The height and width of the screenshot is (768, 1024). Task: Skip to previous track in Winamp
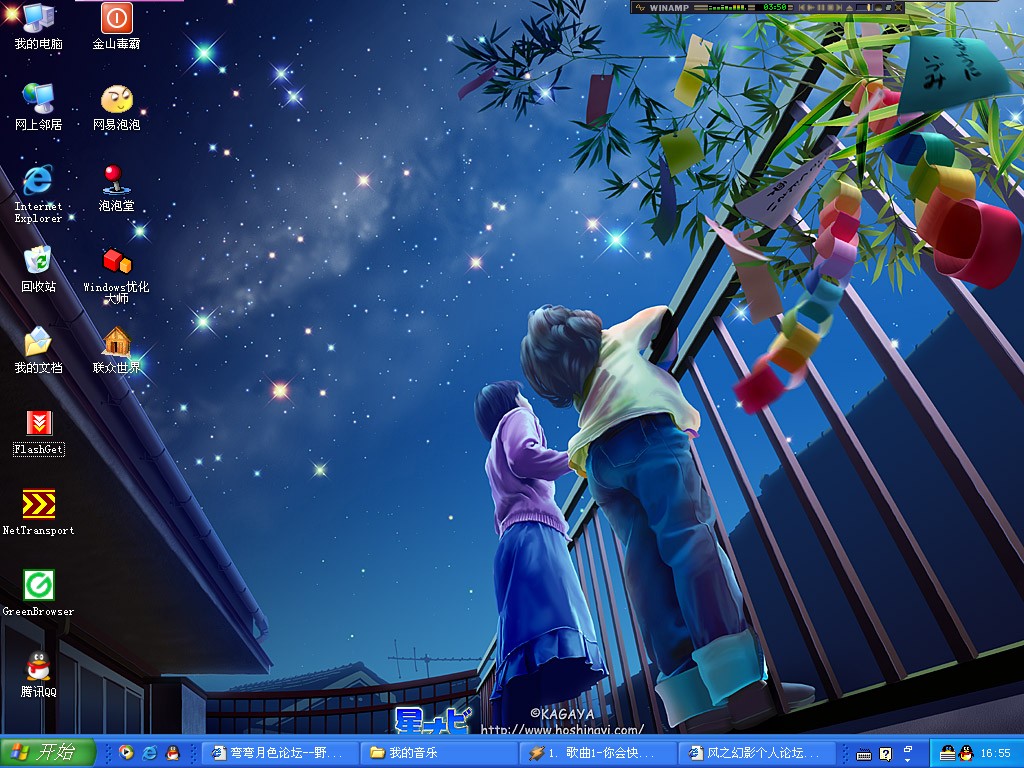(802, 8)
